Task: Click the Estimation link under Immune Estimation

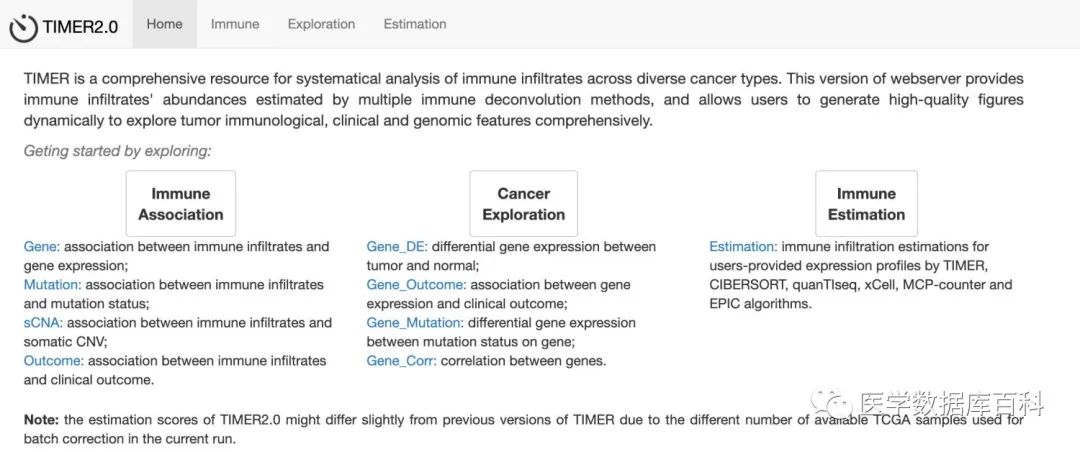Action: point(743,246)
